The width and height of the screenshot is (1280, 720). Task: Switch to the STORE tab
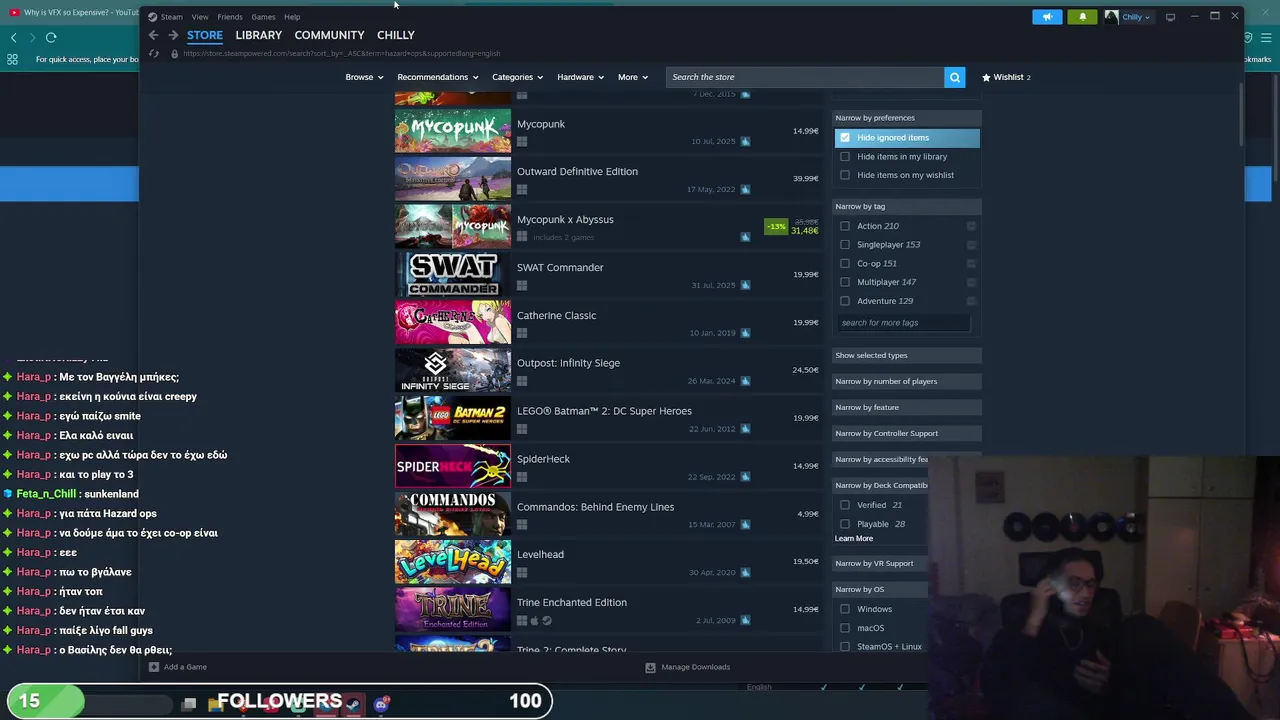pyautogui.click(x=205, y=35)
